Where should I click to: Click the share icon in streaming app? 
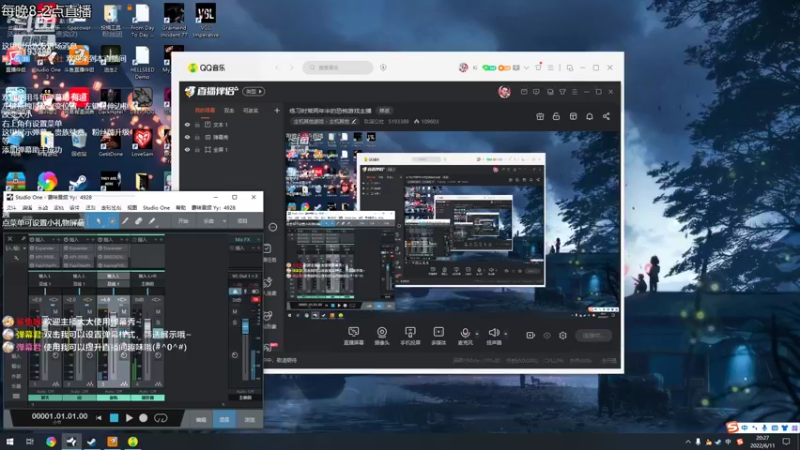606,116
